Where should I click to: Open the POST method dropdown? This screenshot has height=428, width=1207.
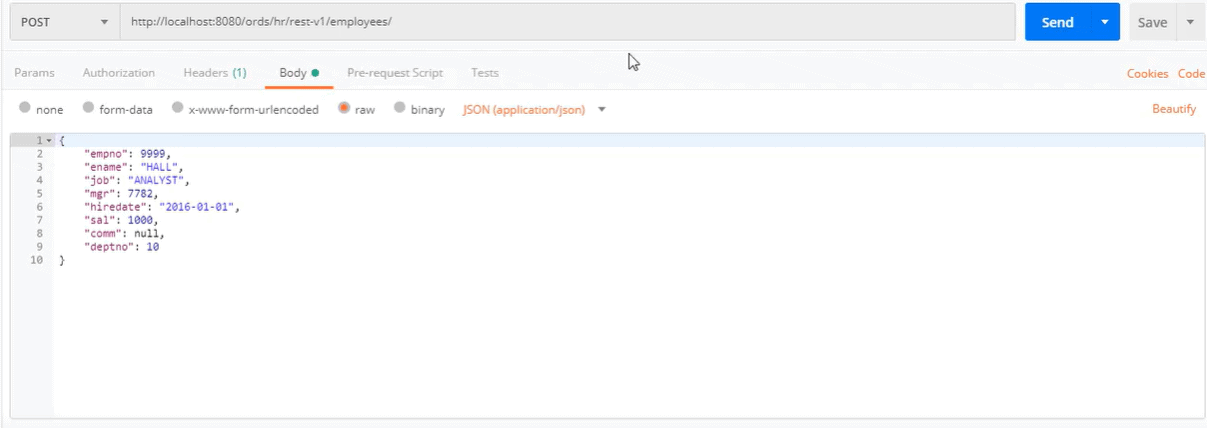(64, 22)
